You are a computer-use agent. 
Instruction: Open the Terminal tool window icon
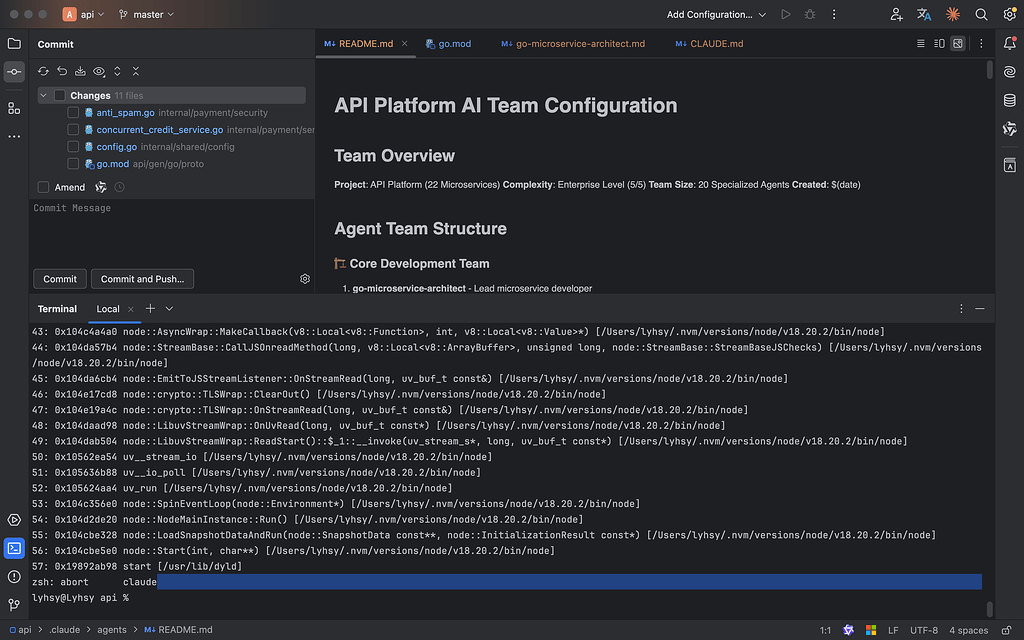tap(14, 548)
